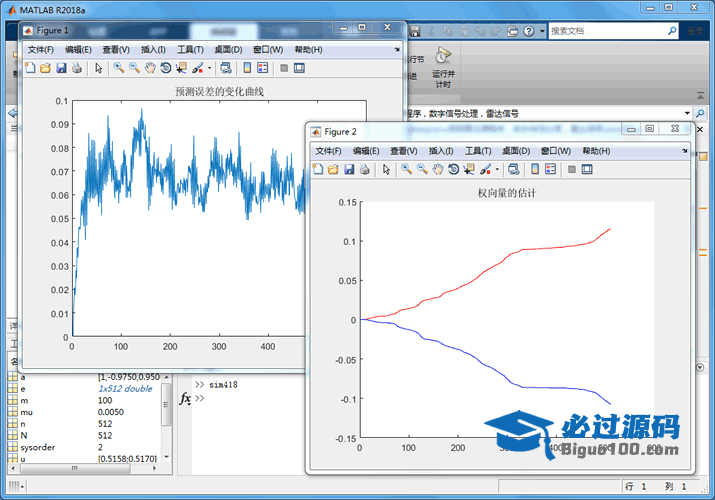The image size is (715, 500).
Task: Click the Save Figure icon in Figure 1
Action: pyautogui.click(x=61, y=68)
